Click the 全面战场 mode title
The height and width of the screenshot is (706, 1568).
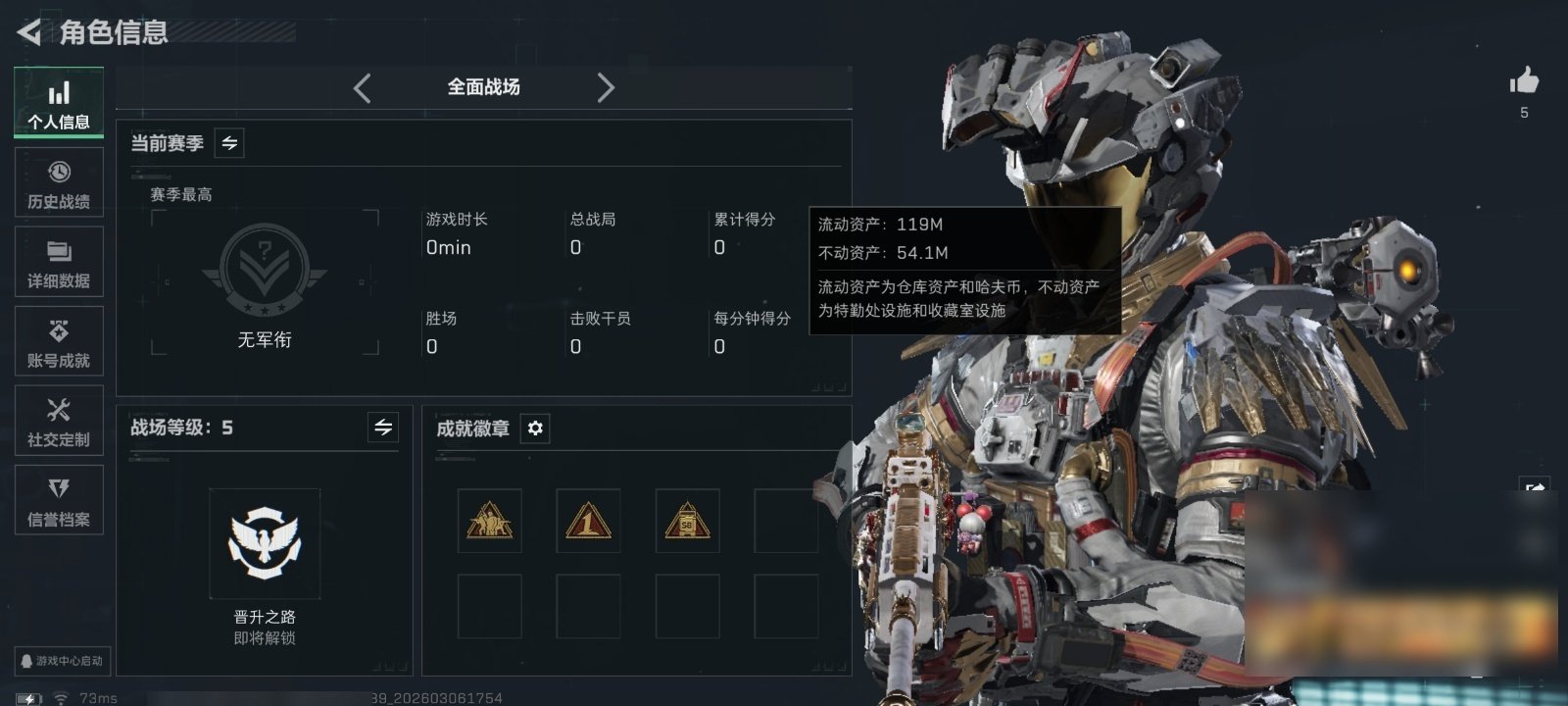click(x=484, y=87)
